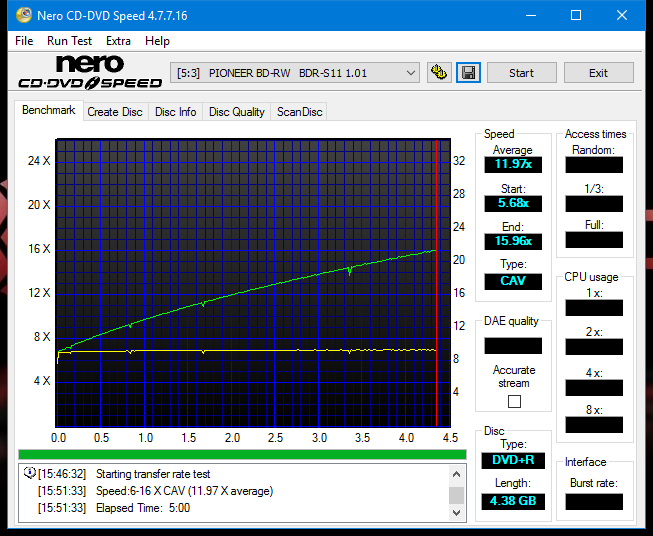This screenshot has height=536, width=653.
Task: Open the PIONEER BD-RW drive dropdown
Action: pos(297,73)
